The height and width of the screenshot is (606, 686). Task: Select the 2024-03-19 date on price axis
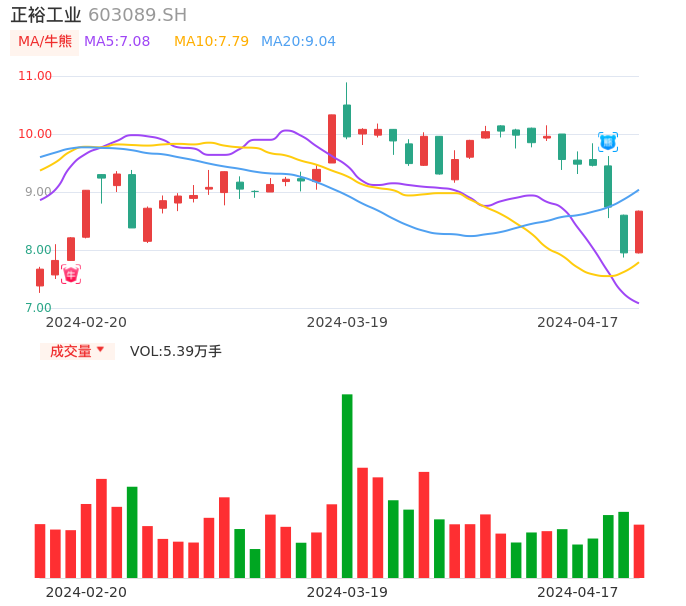[347, 322]
